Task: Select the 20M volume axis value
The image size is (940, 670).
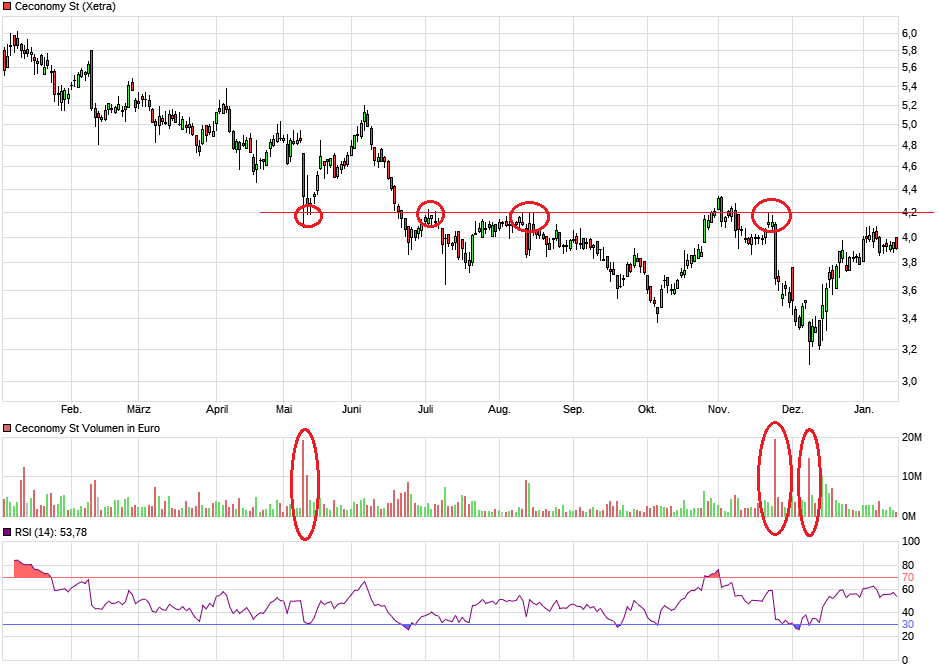Action: 911,437
